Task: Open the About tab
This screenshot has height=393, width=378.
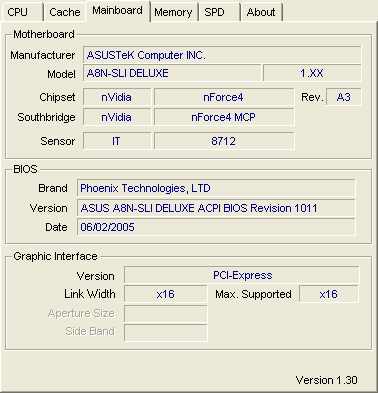Action: [x=261, y=12]
